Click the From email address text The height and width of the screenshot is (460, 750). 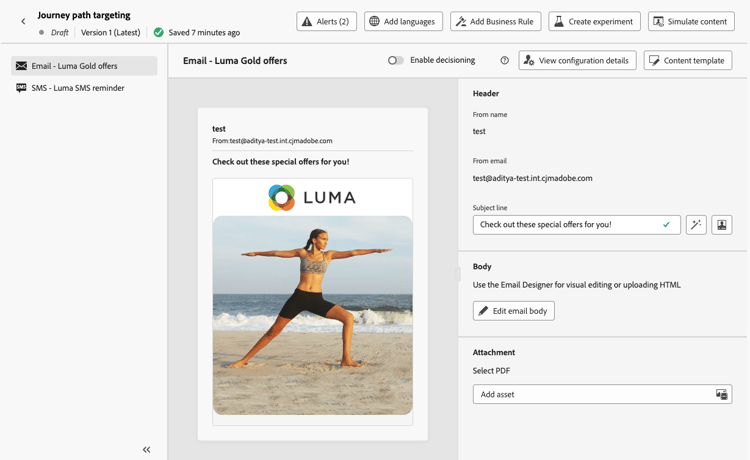pos(532,178)
